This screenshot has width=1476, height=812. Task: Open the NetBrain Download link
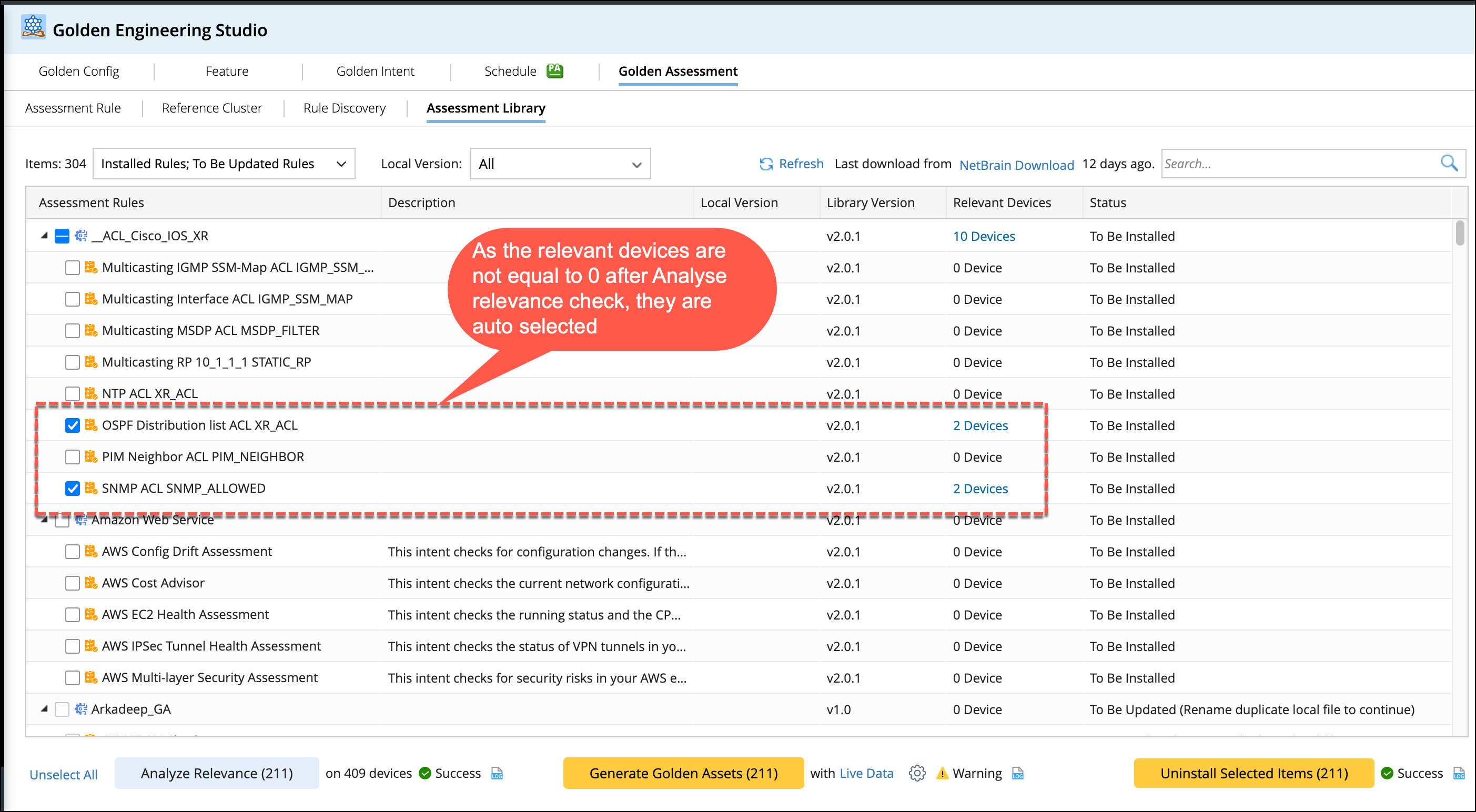pos(1016,165)
